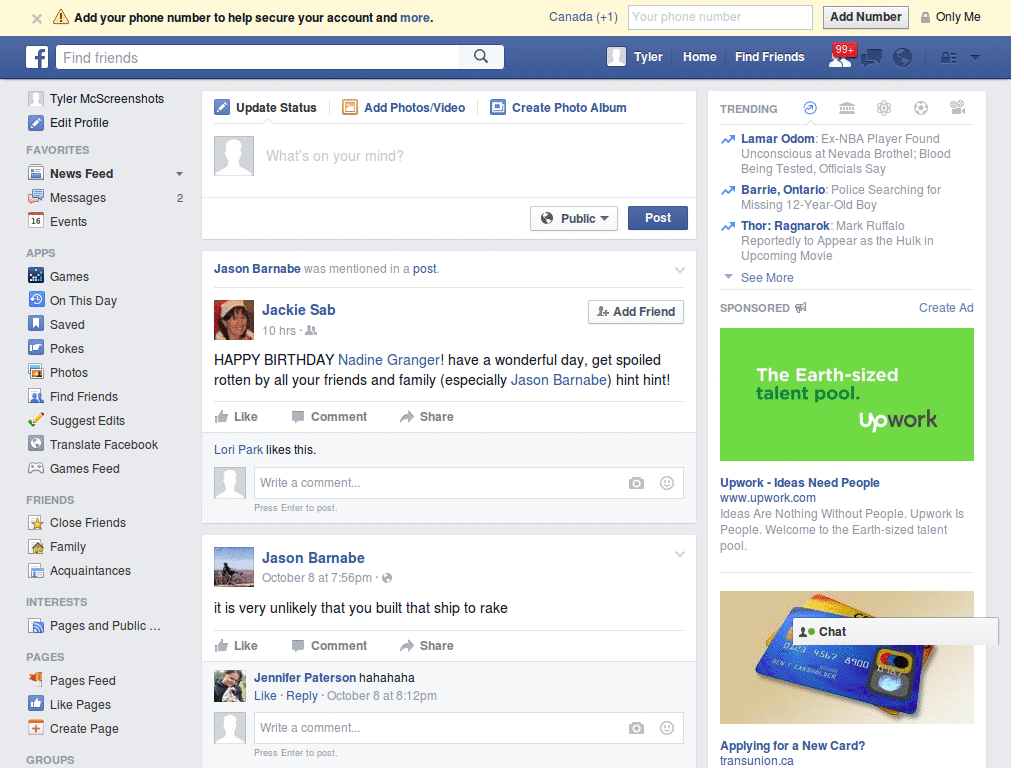This screenshot has height=768, width=1024.
Task: Focus the phone number input field
Action: (x=720, y=17)
